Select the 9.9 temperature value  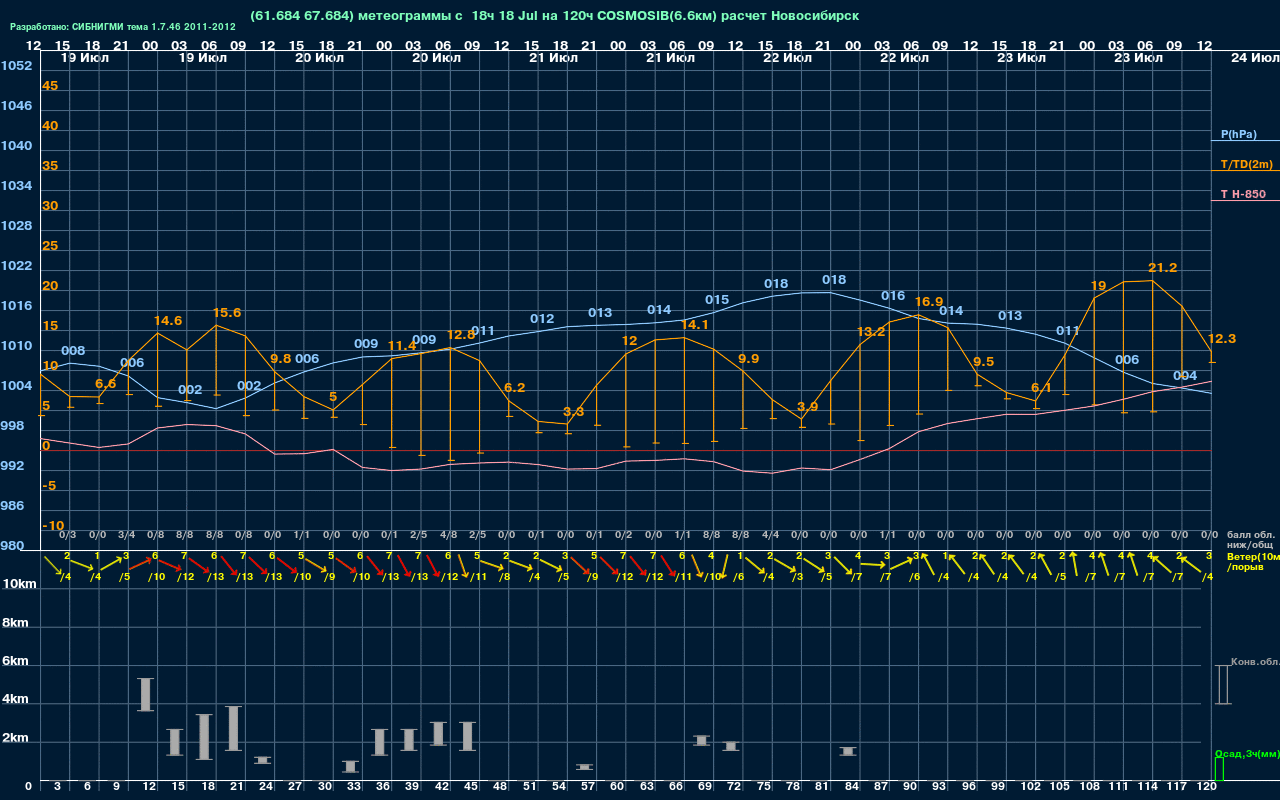(x=749, y=359)
